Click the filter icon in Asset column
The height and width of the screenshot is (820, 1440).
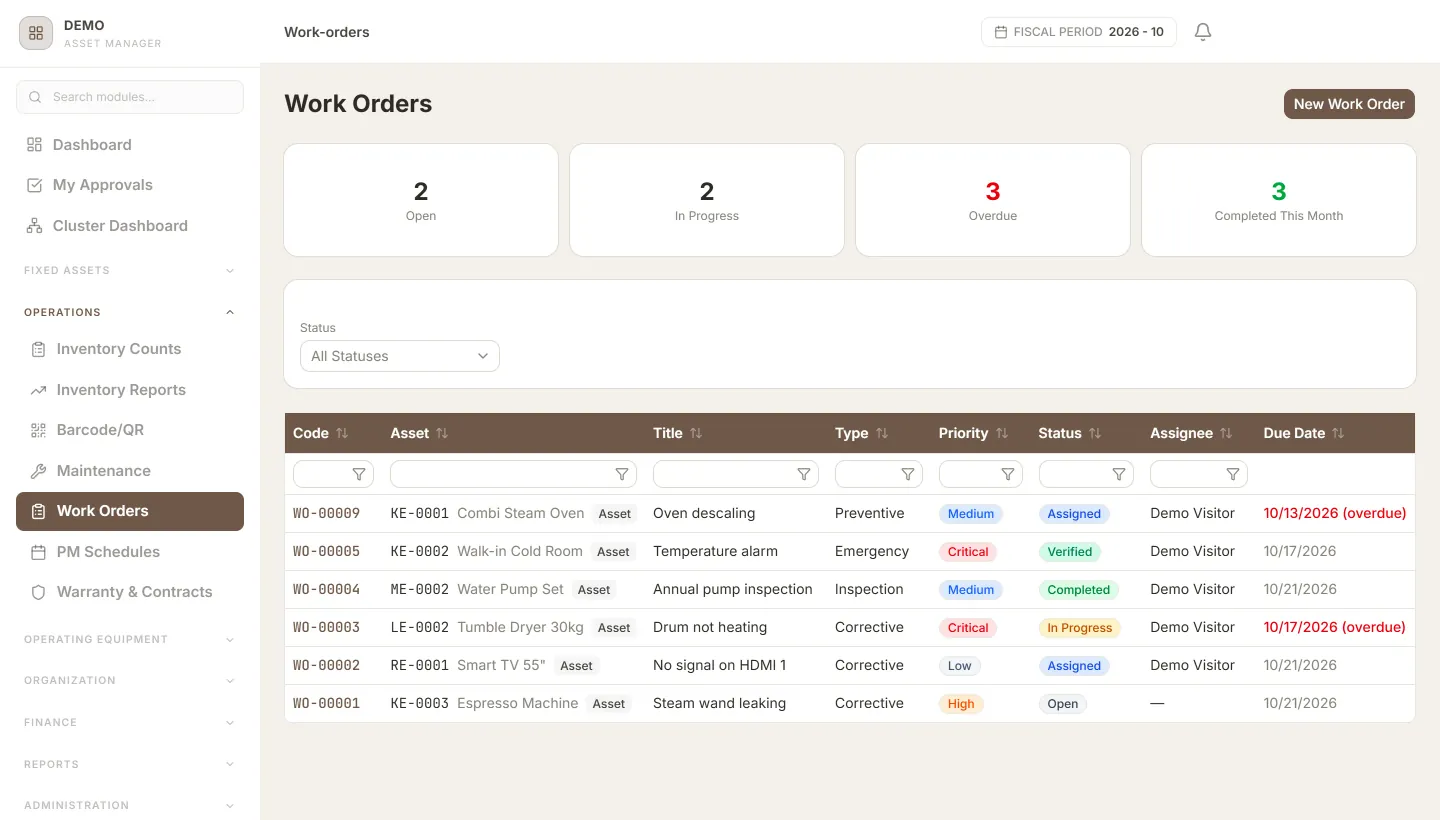pyautogui.click(x=622, y=474)
